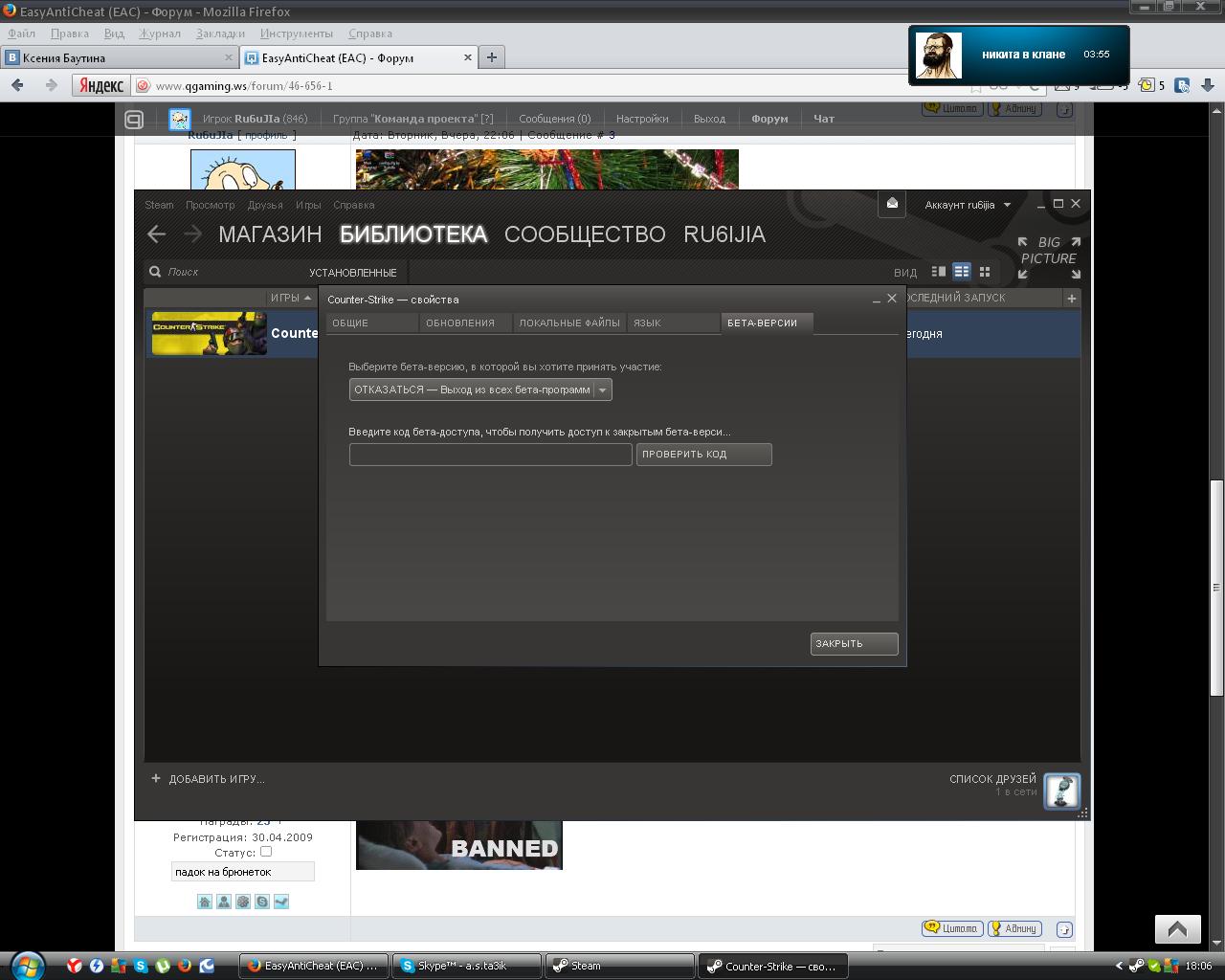Open БИБЛИОТЕКА section in Steam
This screenshot has height=980, width=1225.
tap(413, 234)
